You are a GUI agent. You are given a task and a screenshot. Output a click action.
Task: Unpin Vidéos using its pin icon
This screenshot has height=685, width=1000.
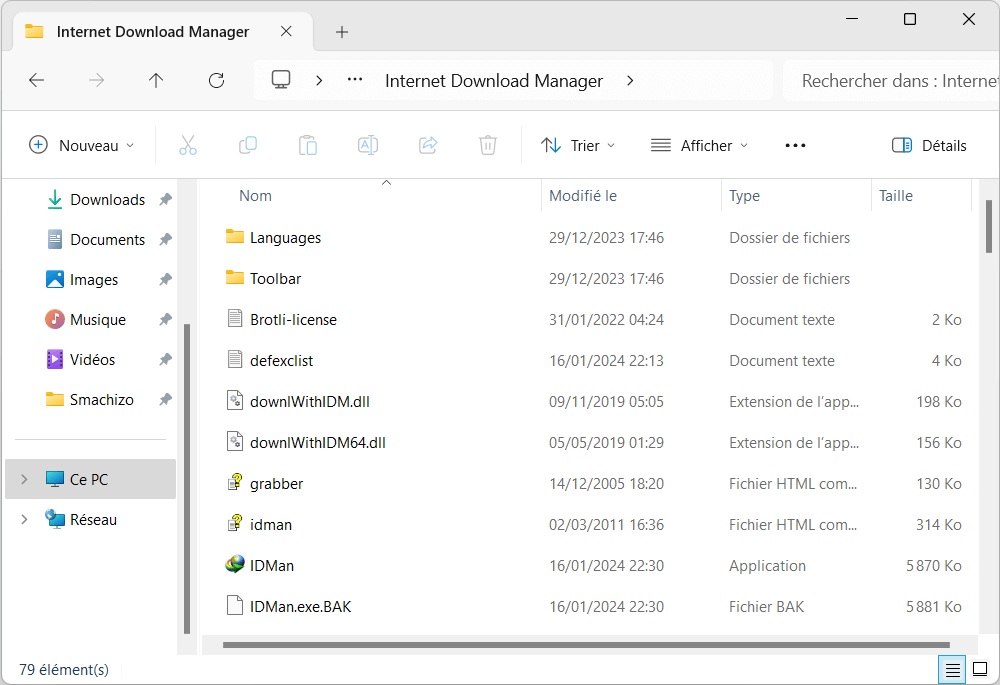point(165,360)
